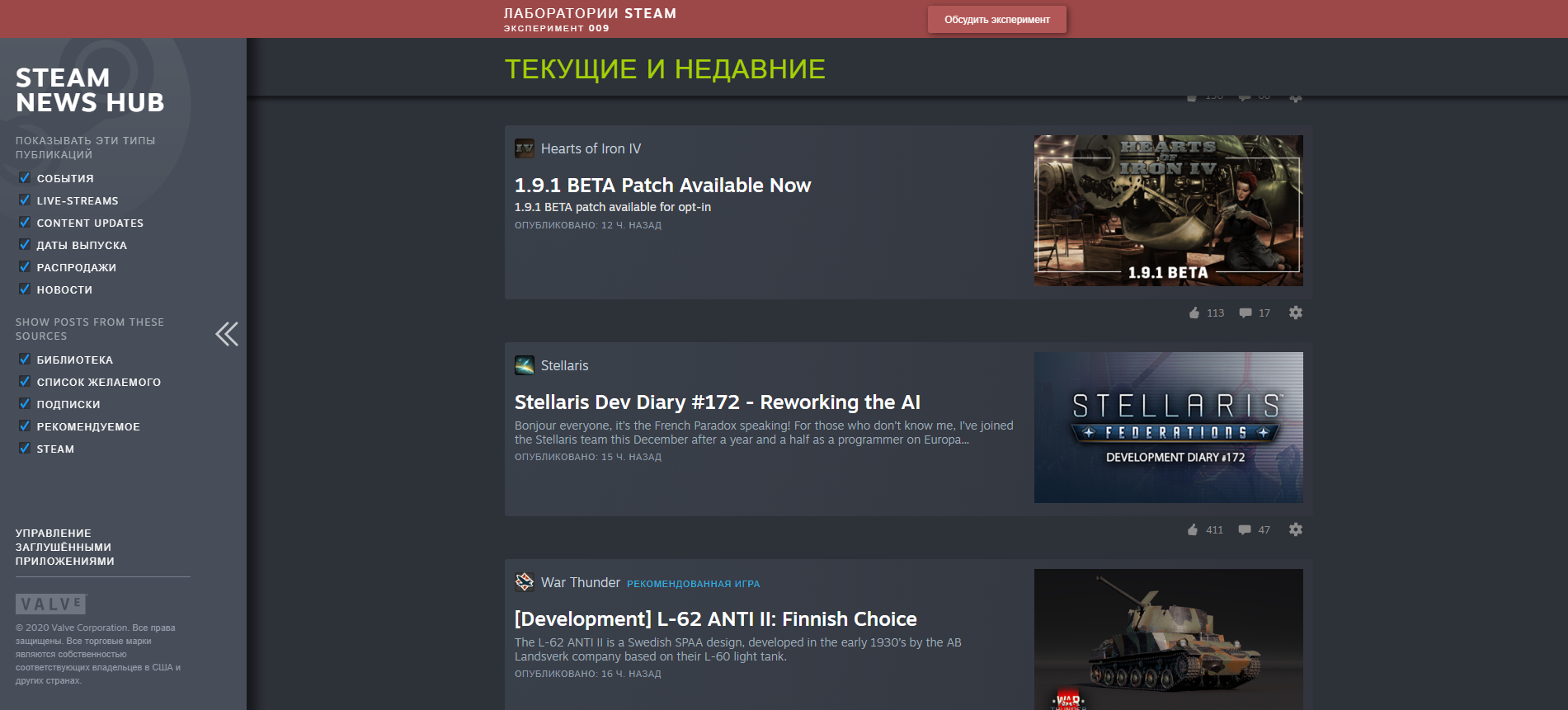
Task: Disable the ПОДПИСКИ source
Action: pyautogui.click(x=25, y=404)
